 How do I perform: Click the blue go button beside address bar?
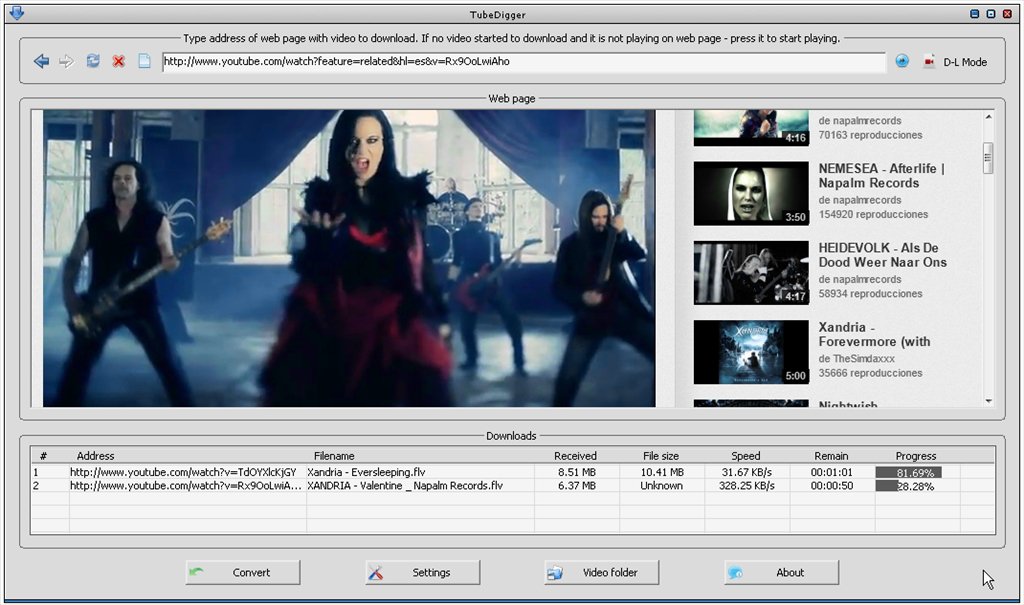tap(902, 61)
